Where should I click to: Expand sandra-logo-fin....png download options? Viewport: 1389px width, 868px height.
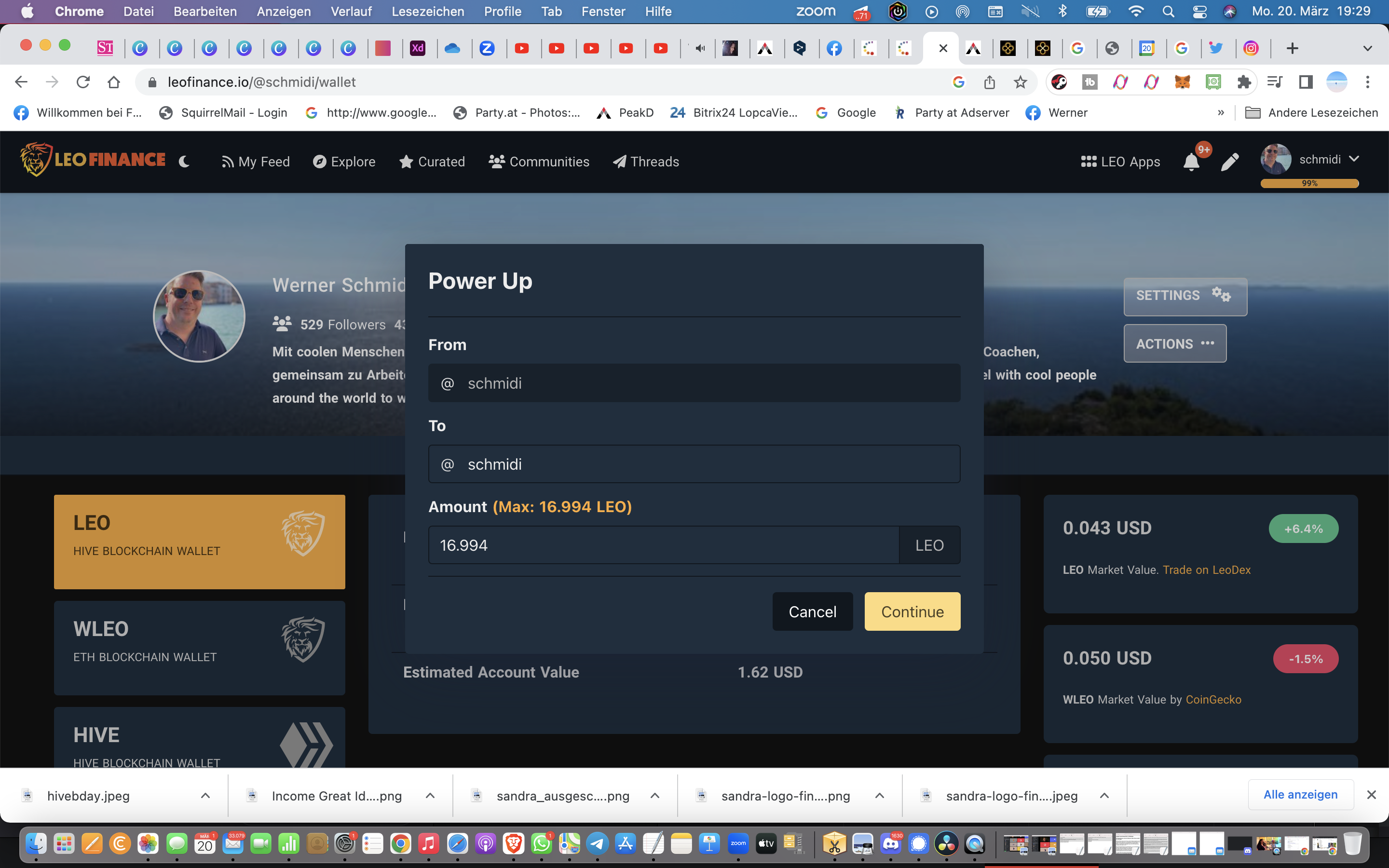[x=879, y=796]
